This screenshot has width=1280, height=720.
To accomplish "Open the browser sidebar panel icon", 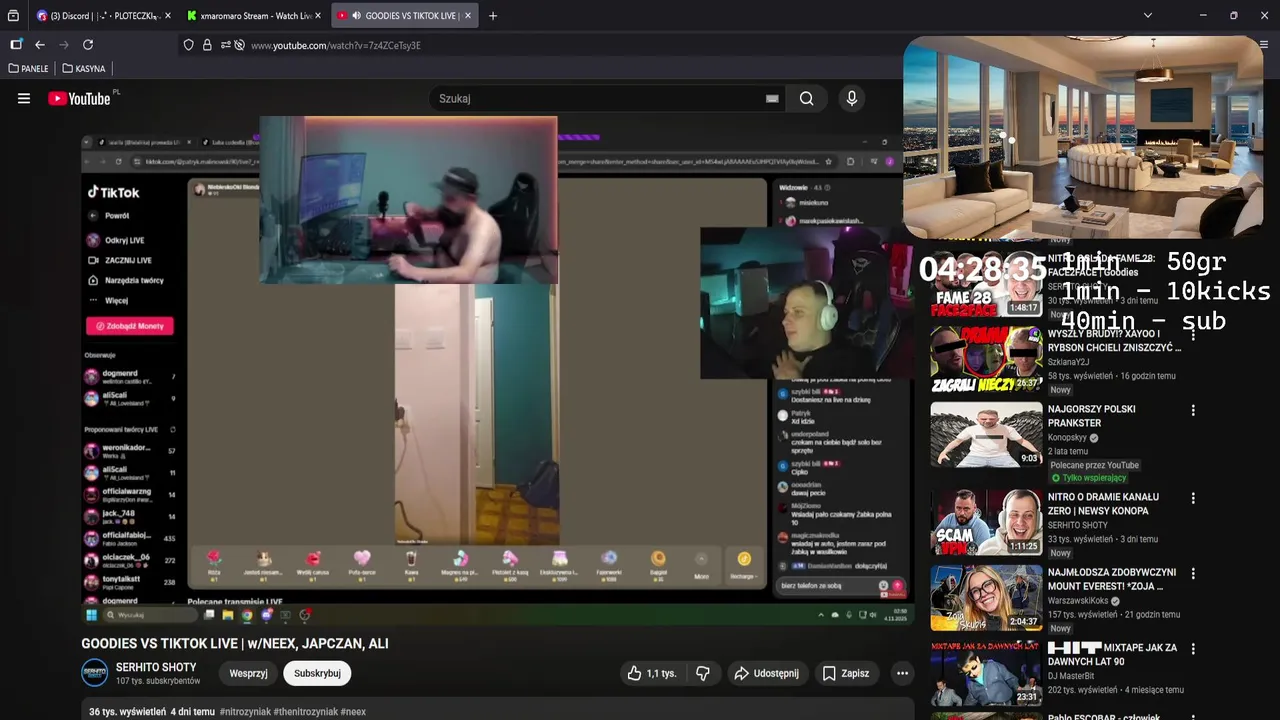I will (x=16, y=45).
